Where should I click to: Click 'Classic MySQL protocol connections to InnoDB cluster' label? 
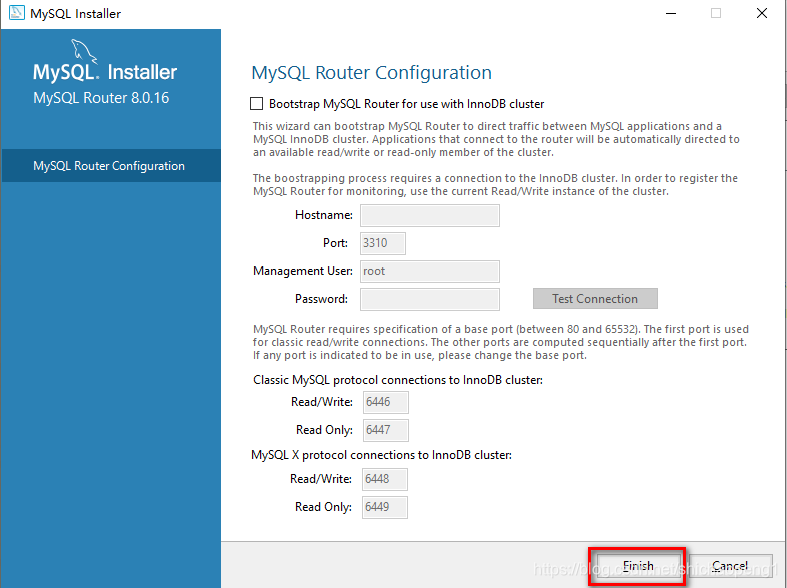[x=398, y=380]
